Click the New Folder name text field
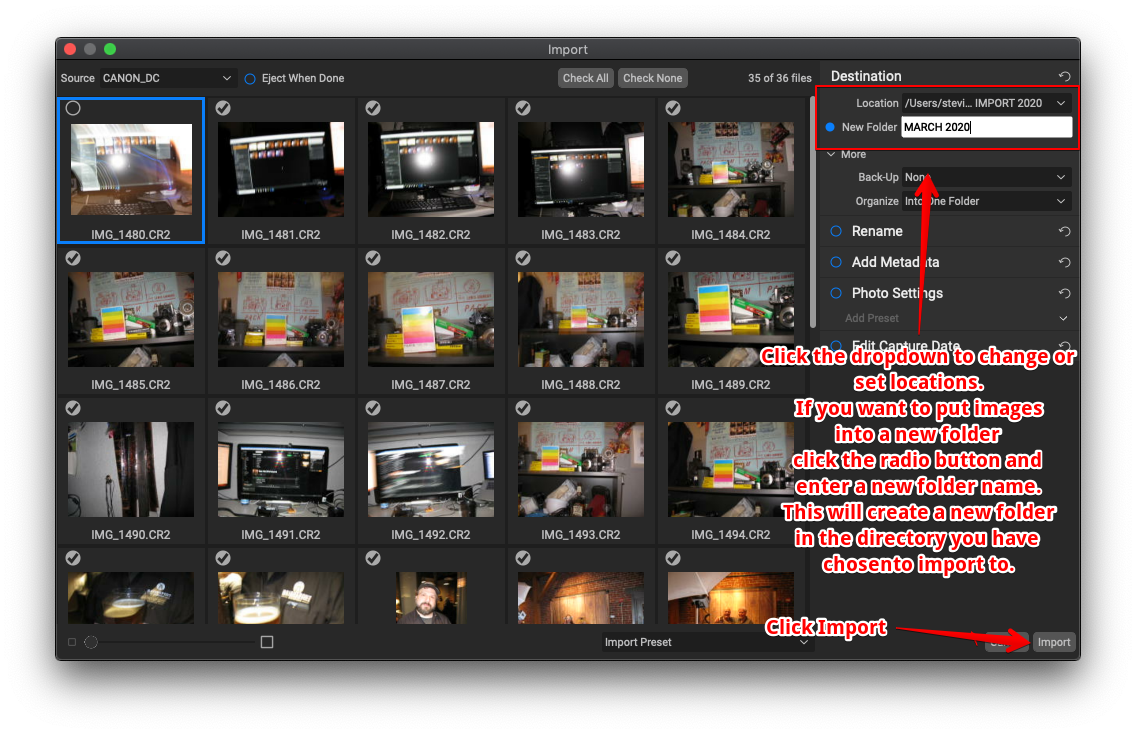 [x=986, y=127]
